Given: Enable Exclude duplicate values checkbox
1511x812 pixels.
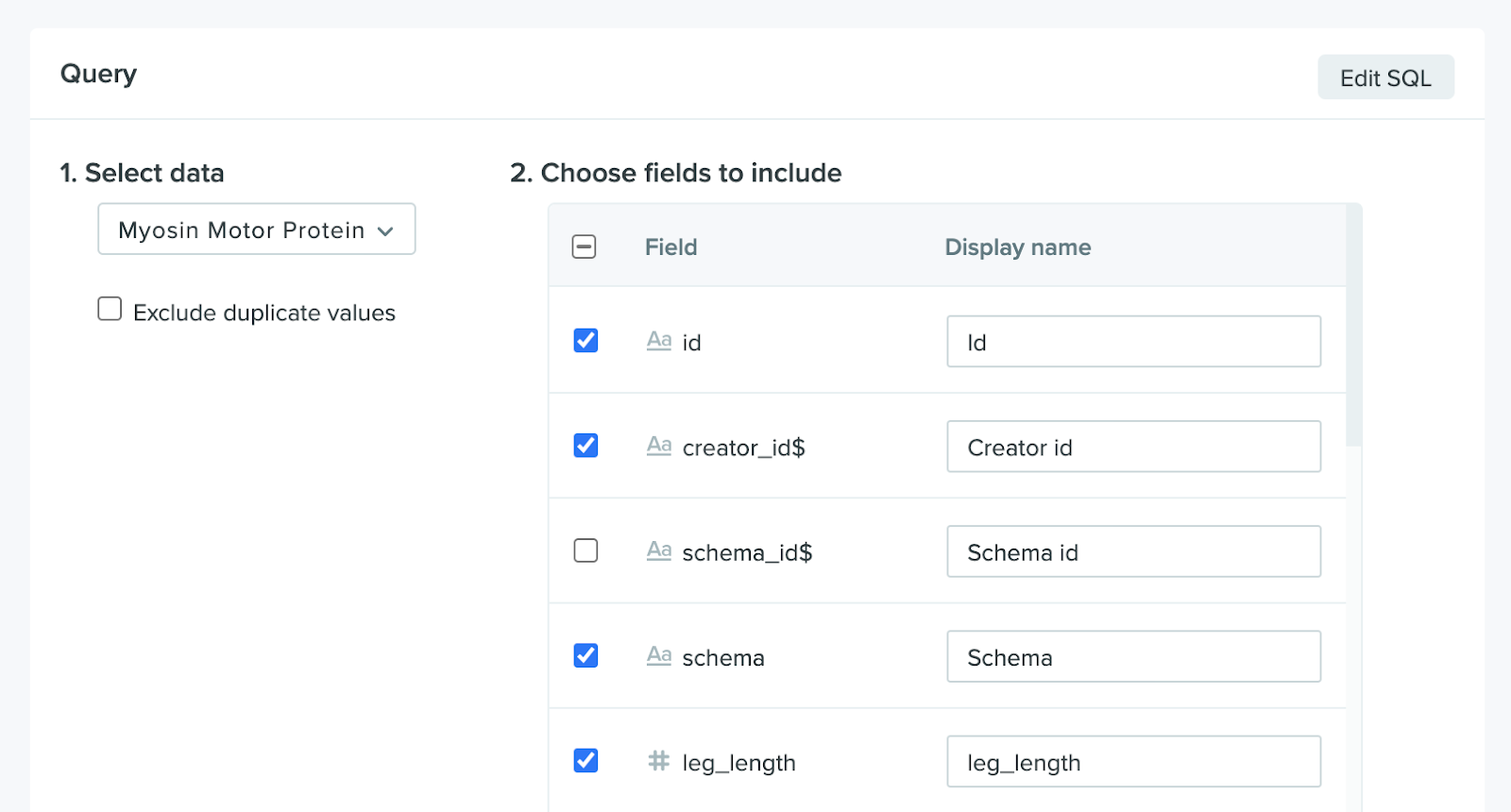Looking at the screenshot, I should (x=110, y=310).
